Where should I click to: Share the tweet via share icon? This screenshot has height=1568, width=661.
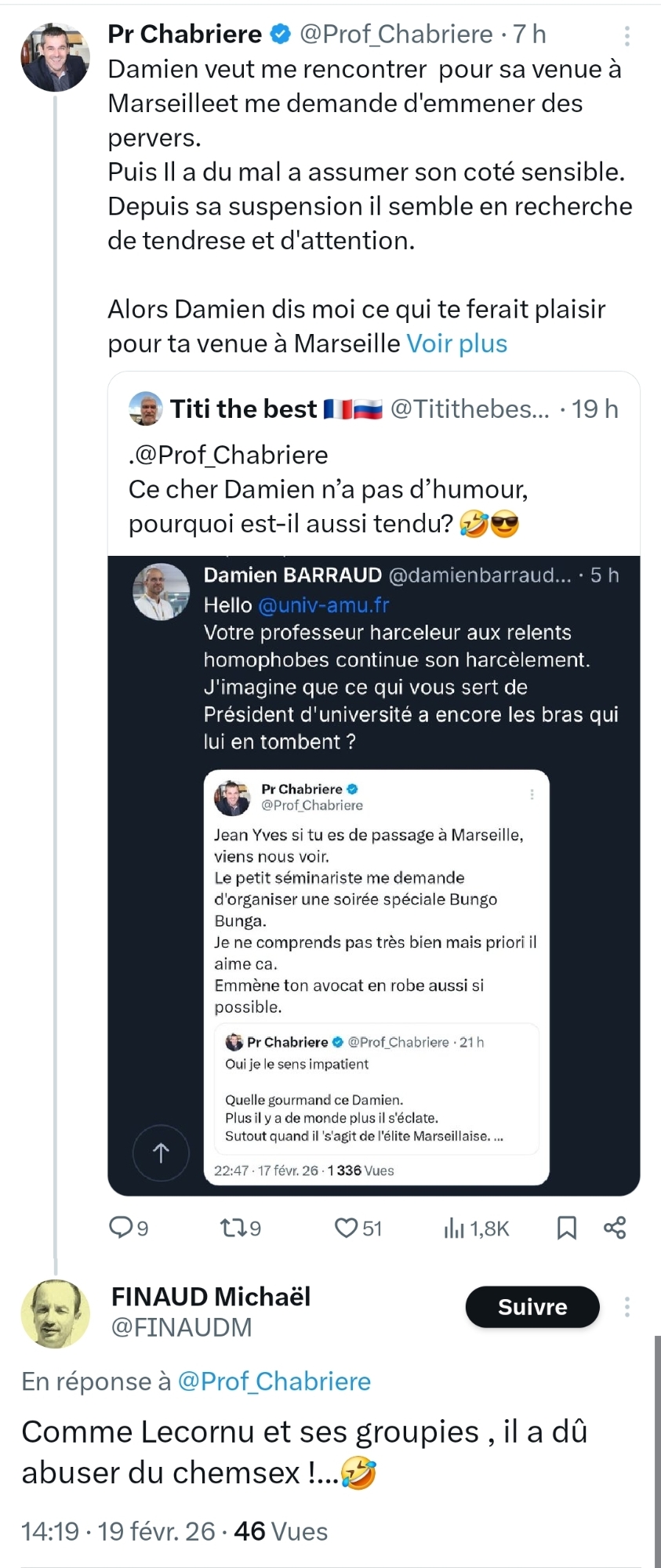[615, 1227]
